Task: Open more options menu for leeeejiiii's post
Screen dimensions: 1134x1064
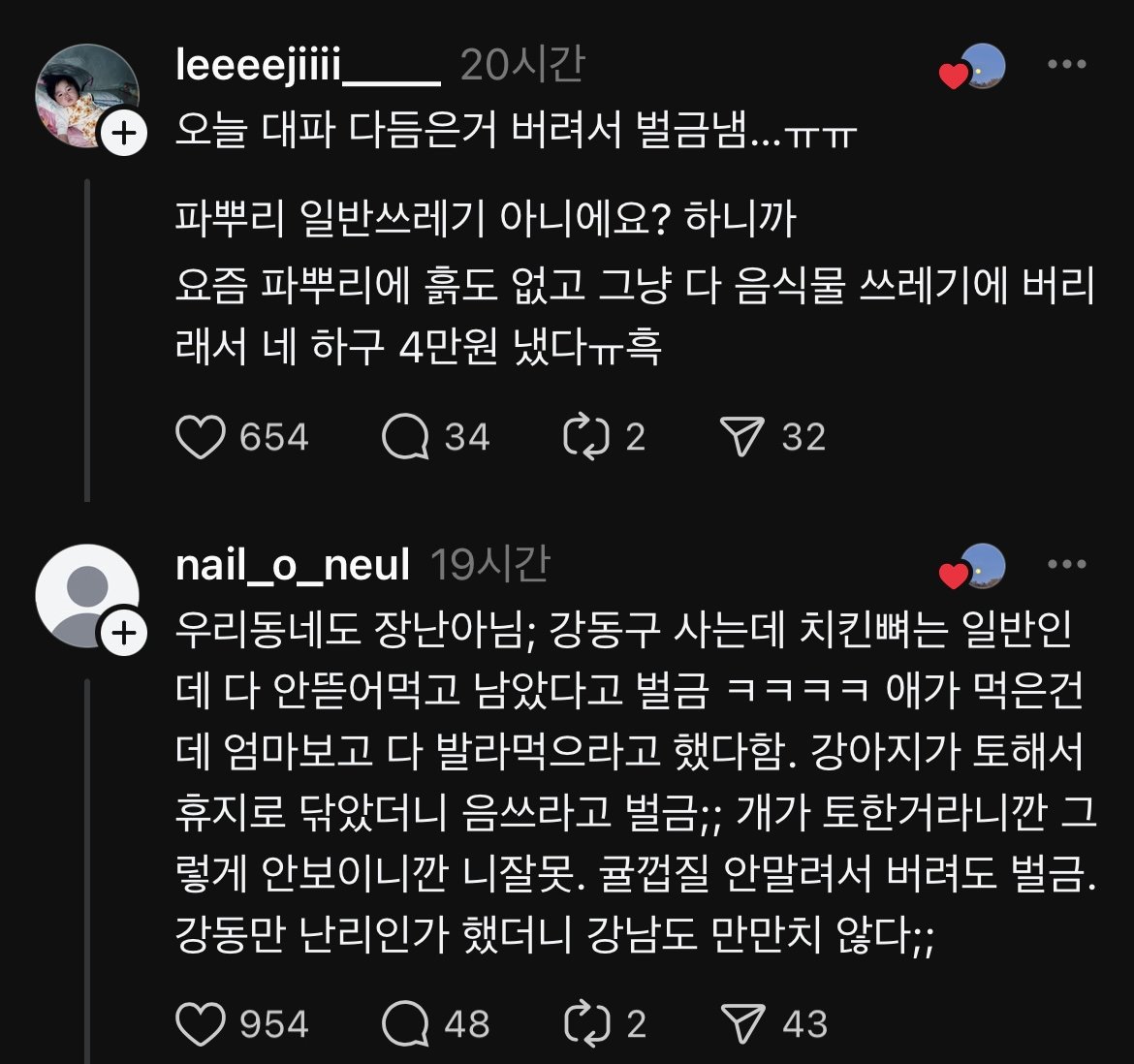Action: 1067,65
